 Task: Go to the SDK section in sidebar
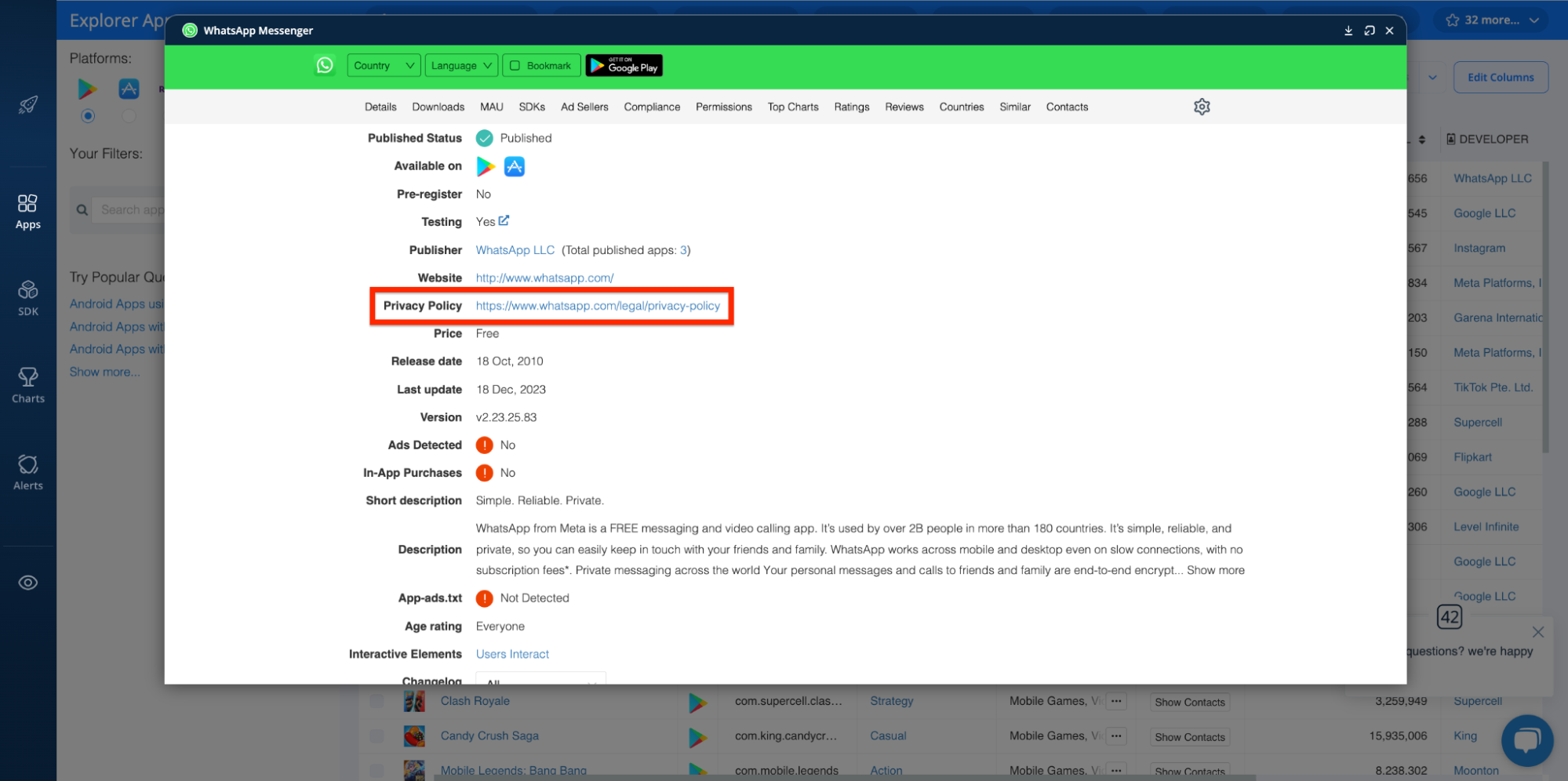pyautogui.click(x=27, y=299)
